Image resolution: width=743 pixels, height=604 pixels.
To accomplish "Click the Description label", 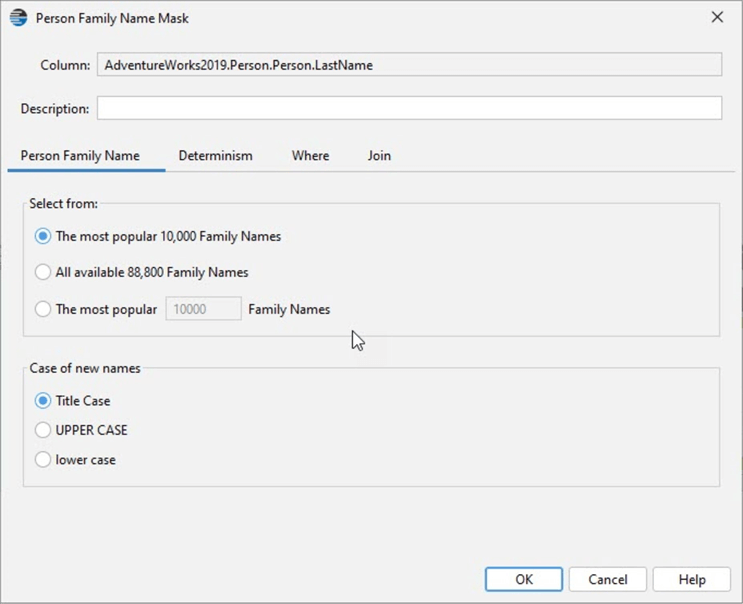I will [55, 108].
